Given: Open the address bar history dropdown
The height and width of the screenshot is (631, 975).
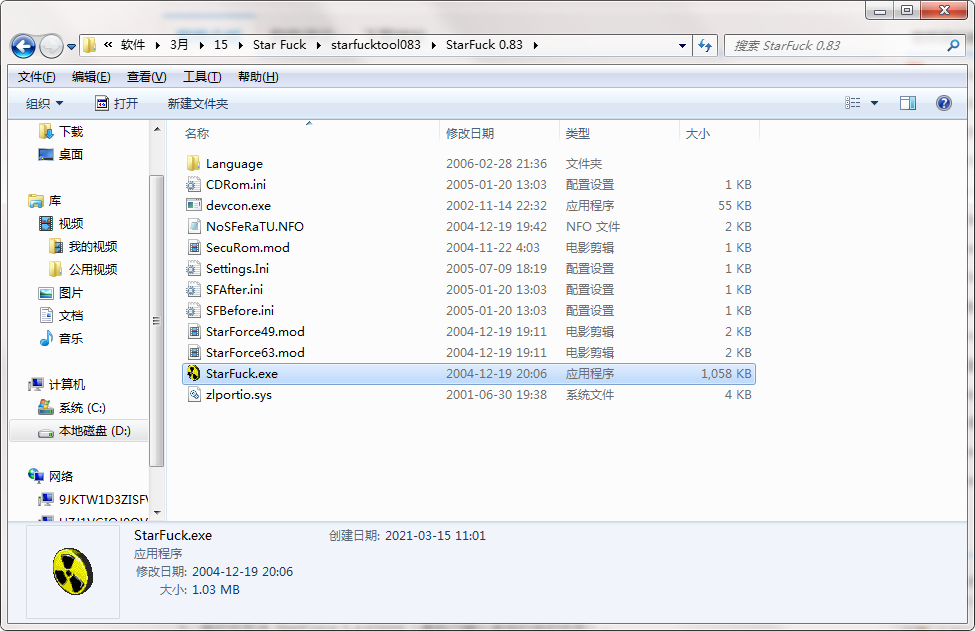Looking at the screenshot, I should (x=682, y=45).
